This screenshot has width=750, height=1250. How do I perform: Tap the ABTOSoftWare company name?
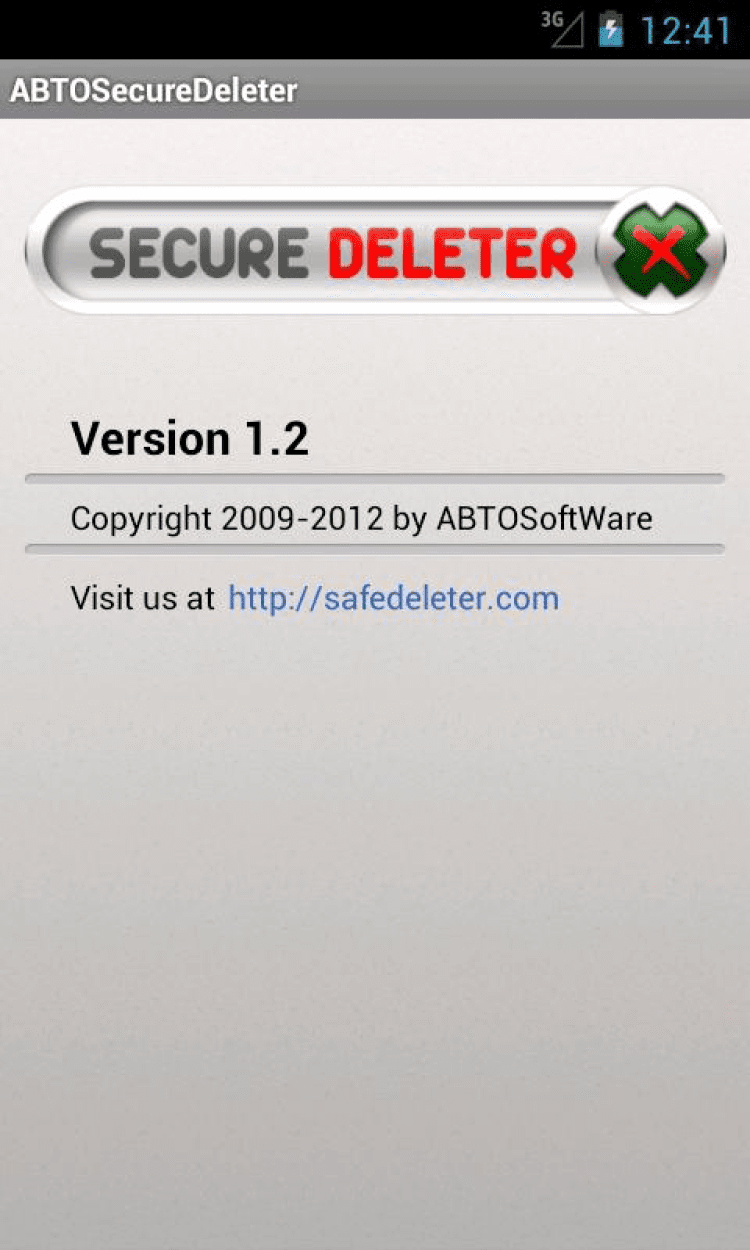coord(544,518)
